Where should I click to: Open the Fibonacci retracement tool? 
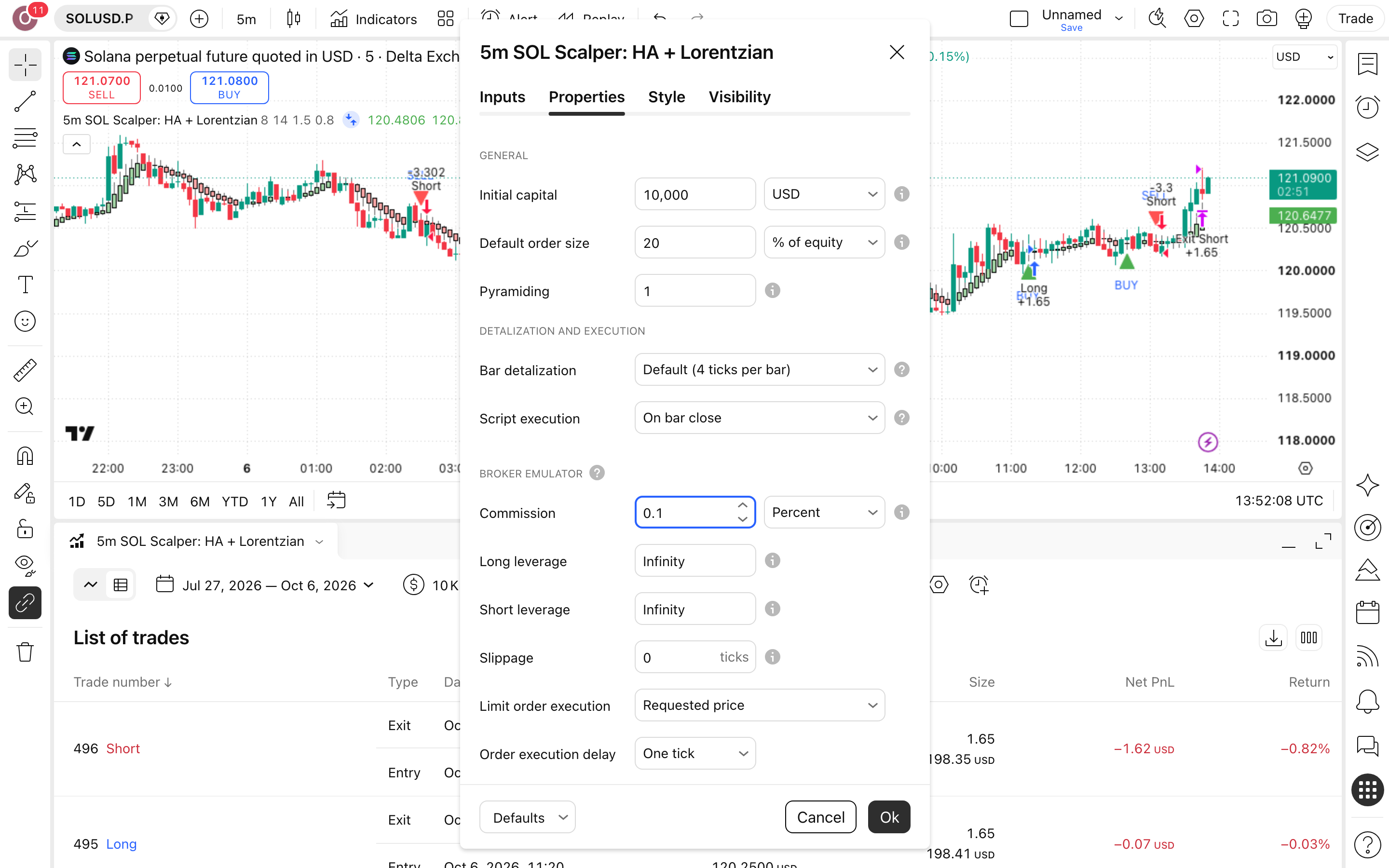[25, 138]
